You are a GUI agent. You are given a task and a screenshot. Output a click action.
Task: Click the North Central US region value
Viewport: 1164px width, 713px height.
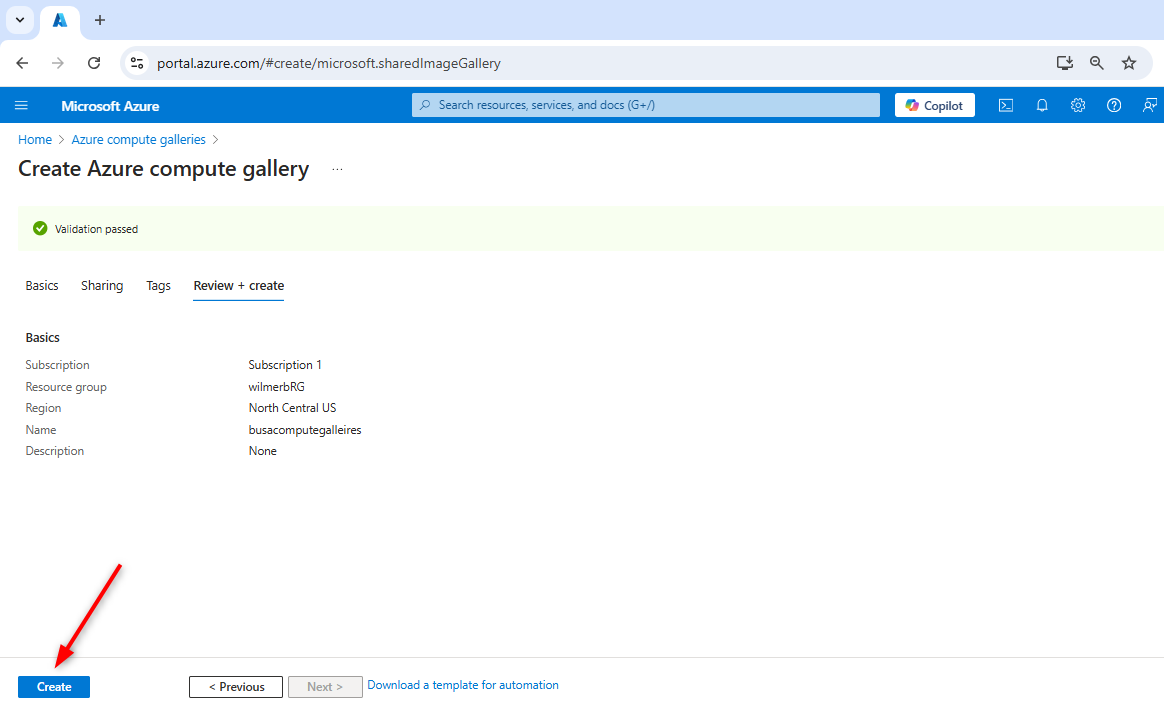point(292,408)
